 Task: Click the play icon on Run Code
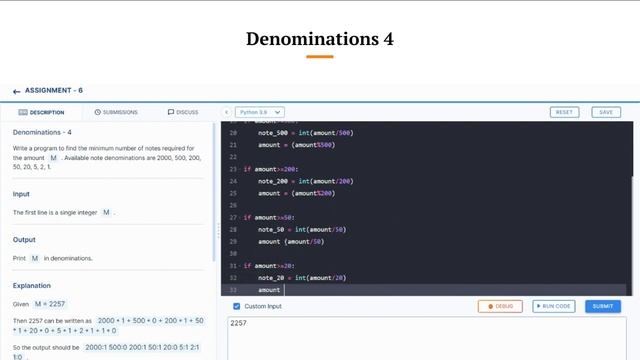pyautogui.click(x=539, y=306)
